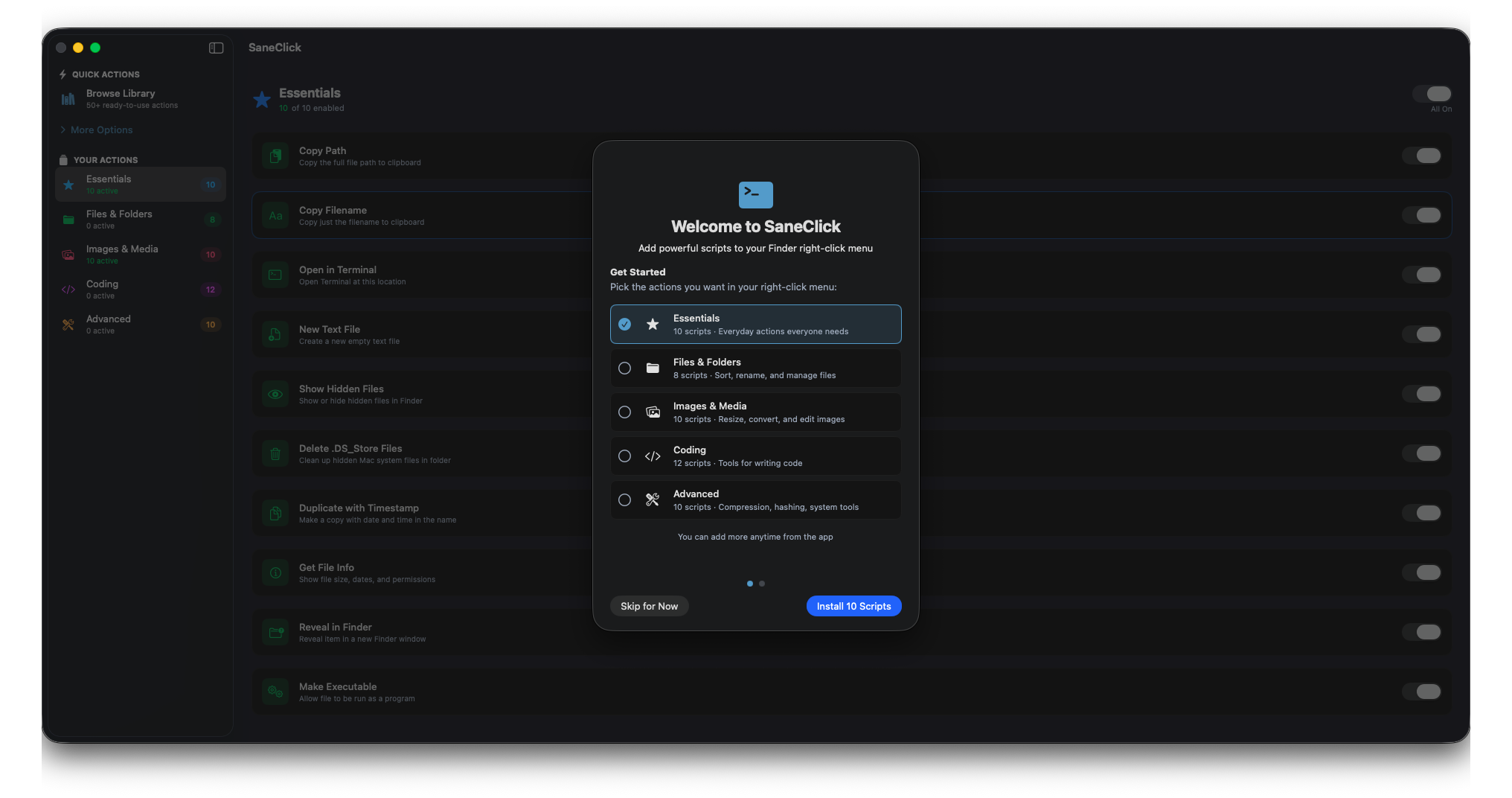
Task: Toggle the sidebar panel icon
Action: click(x=216, y=48)
